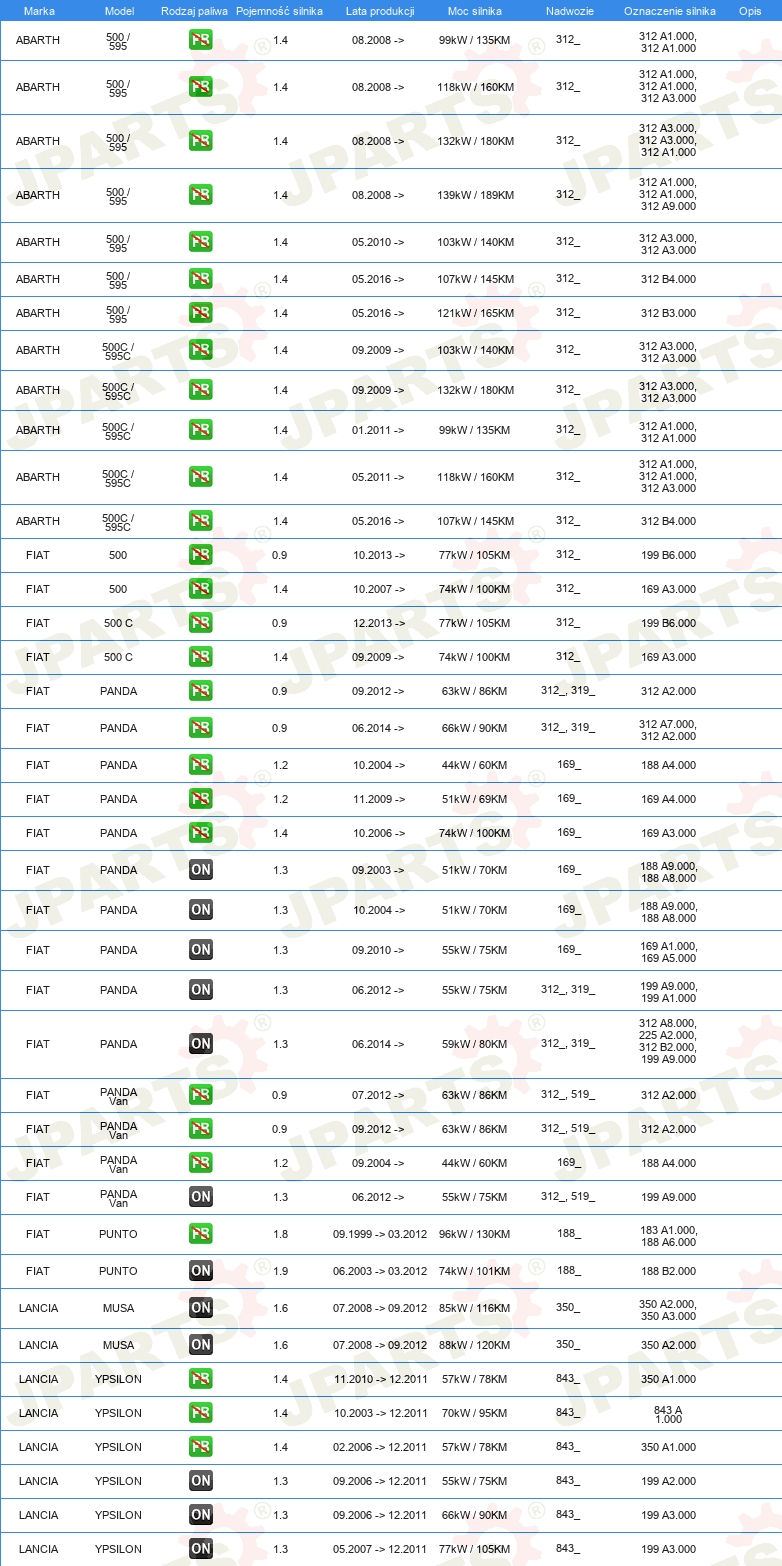Viewport: 782px width, 1566px height.
Task: Click engine code 312 B3.000
Action: [668, 313]
